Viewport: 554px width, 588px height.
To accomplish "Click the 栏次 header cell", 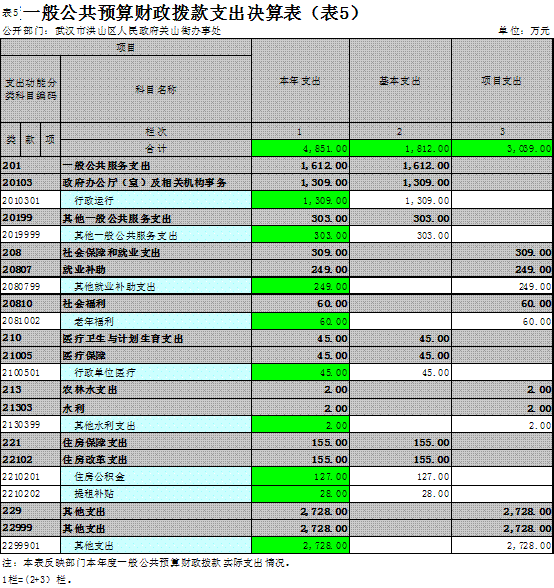I will (x=156, y=132).
